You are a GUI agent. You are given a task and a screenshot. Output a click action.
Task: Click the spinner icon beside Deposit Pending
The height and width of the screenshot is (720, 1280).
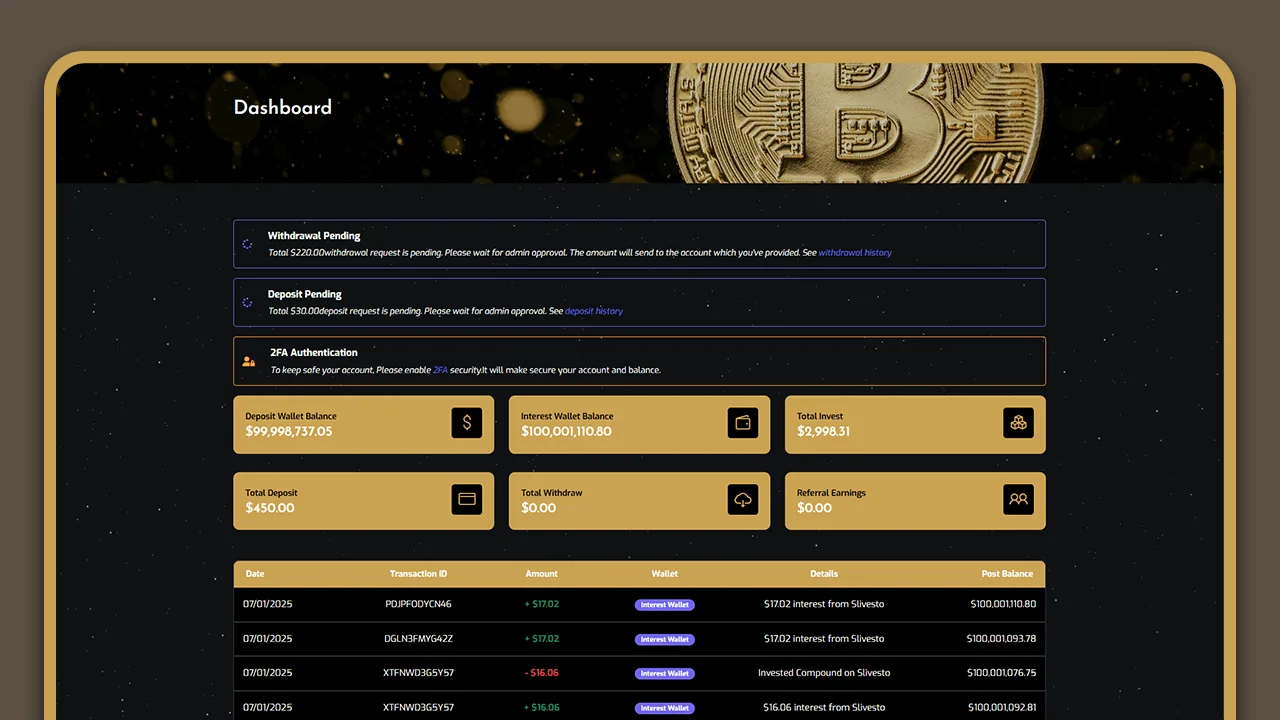tap(248, 302)
